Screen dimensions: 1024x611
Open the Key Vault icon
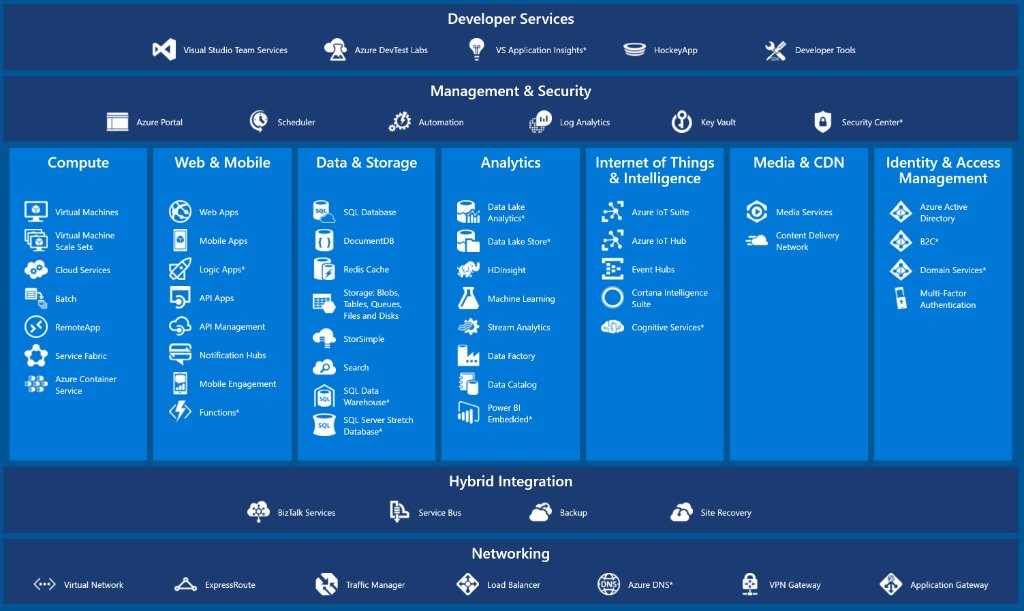pyautogui.click(x=680, y=121)
